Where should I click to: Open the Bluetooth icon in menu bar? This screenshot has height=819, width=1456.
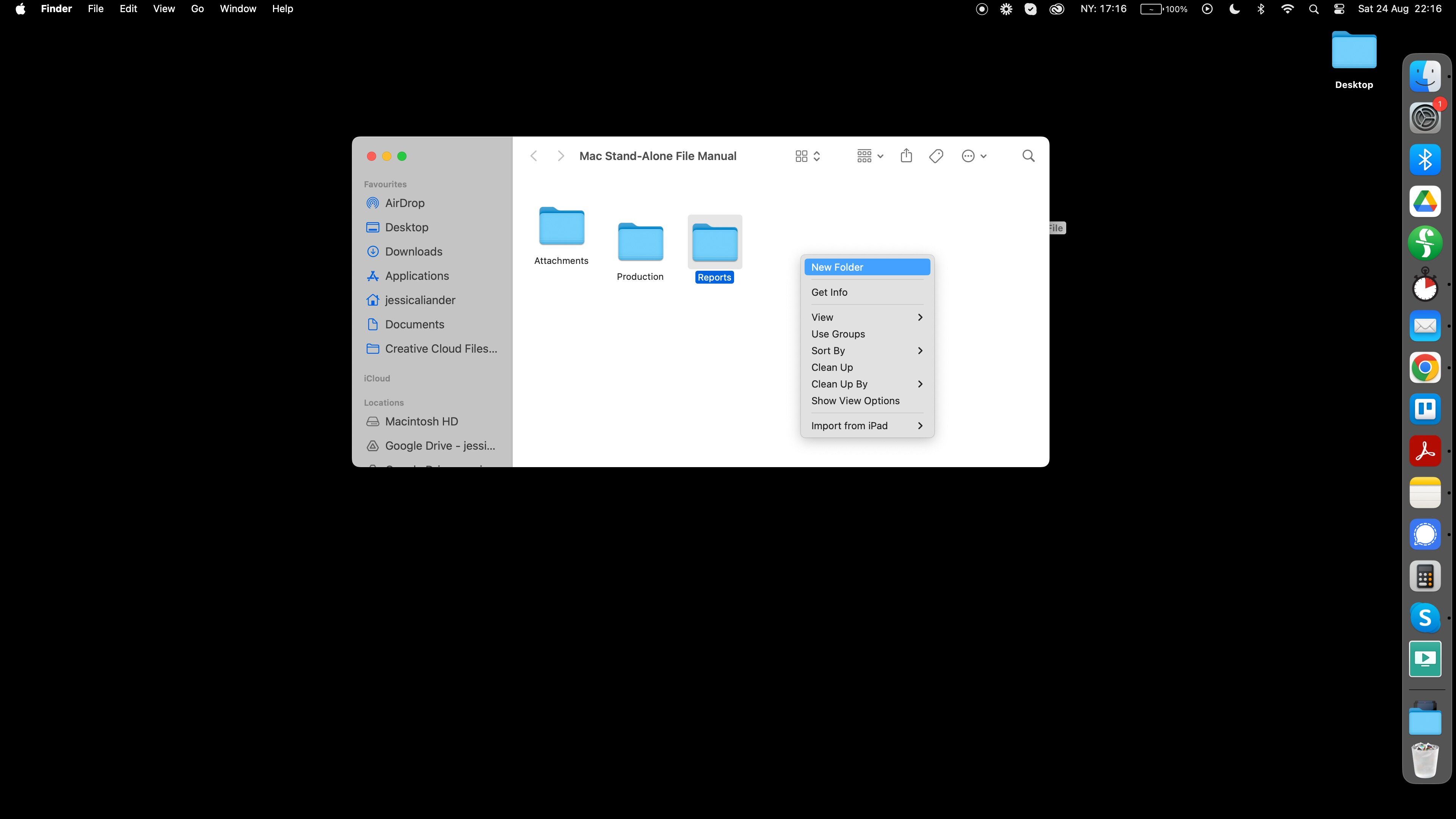click(1260, 9)
